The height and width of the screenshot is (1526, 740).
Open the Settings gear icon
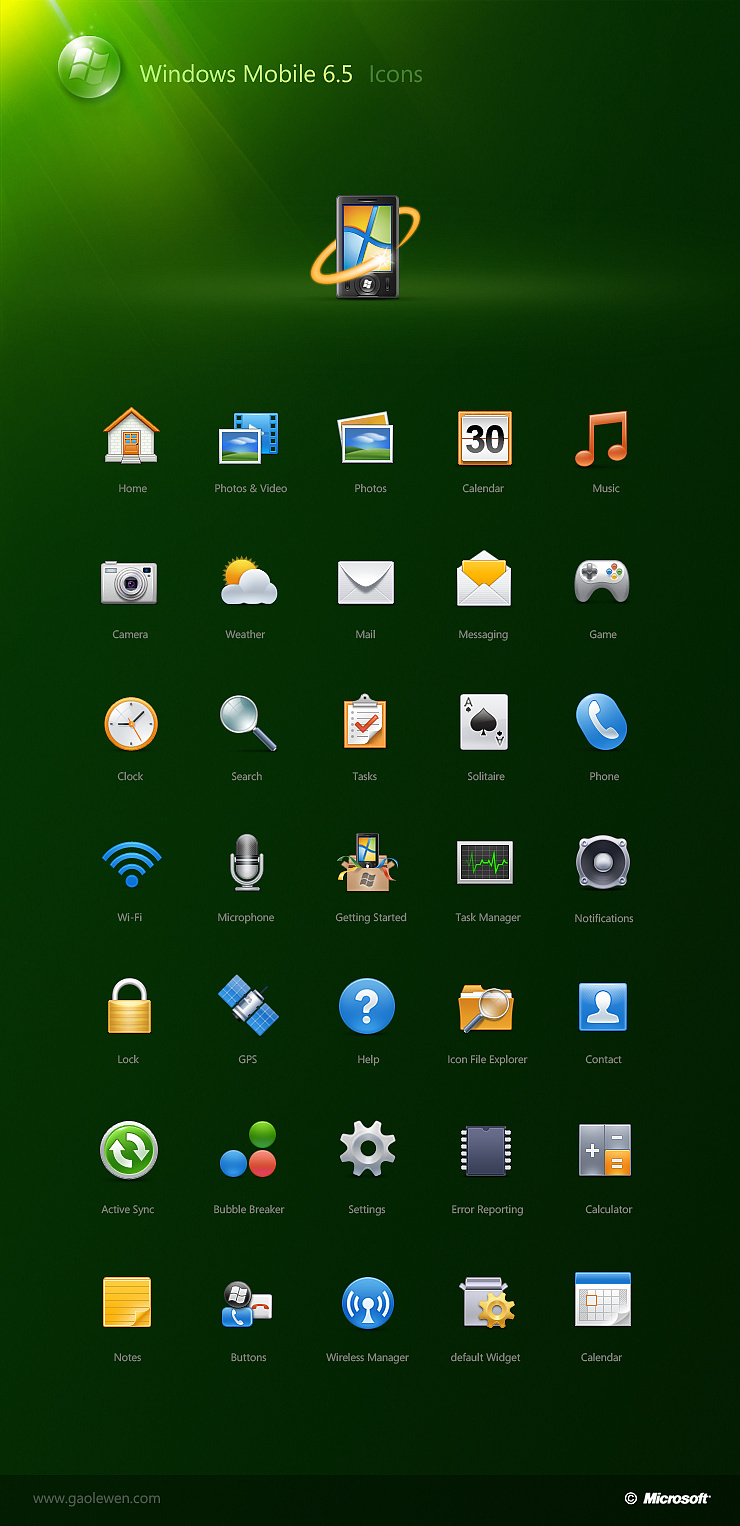[367, 1149]
